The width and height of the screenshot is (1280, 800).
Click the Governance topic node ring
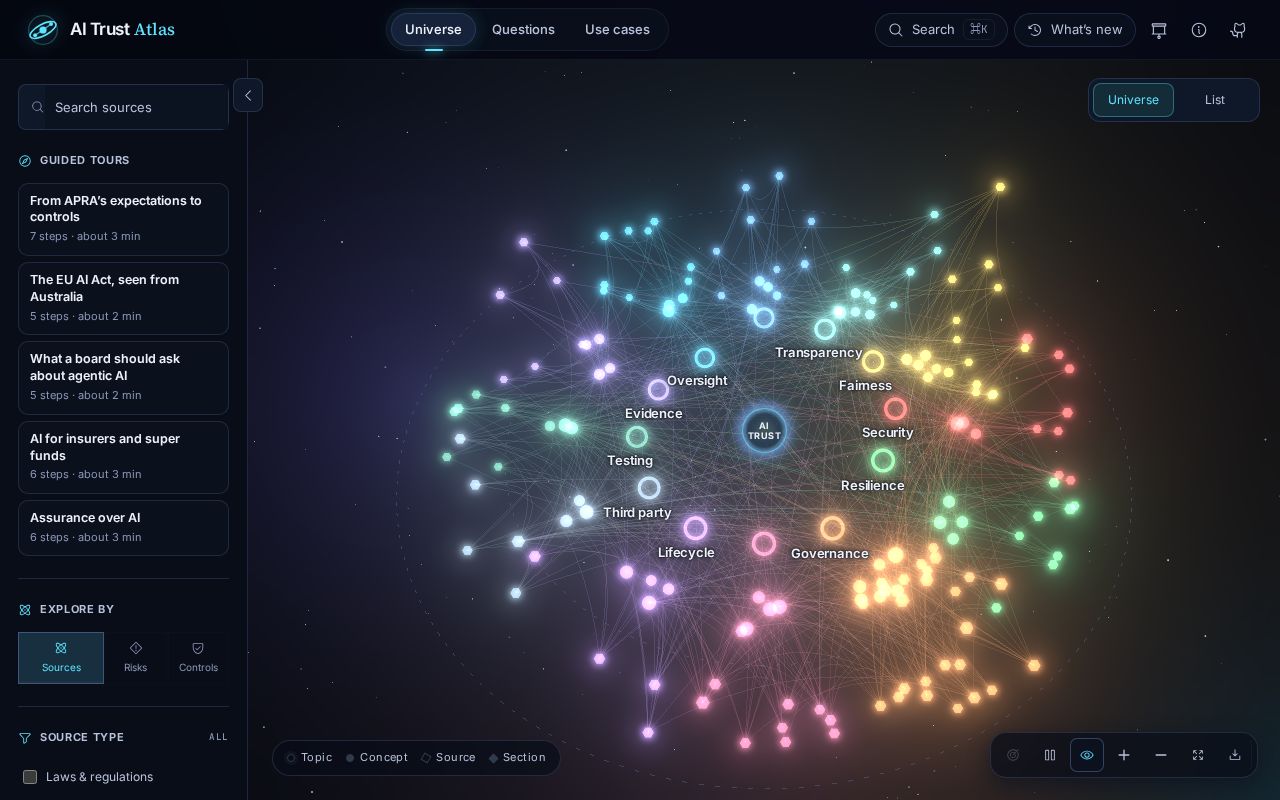pos(832,528)
